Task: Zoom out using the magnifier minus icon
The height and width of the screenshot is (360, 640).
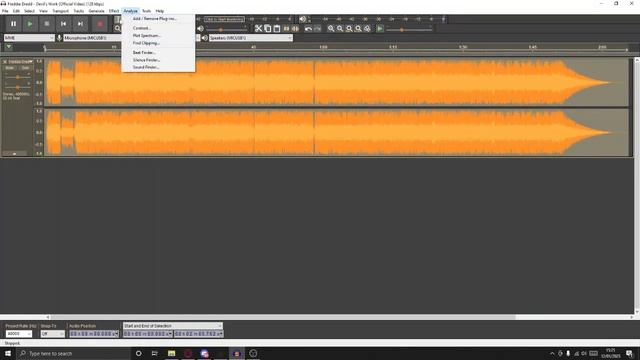Action: tap(340, 29)
